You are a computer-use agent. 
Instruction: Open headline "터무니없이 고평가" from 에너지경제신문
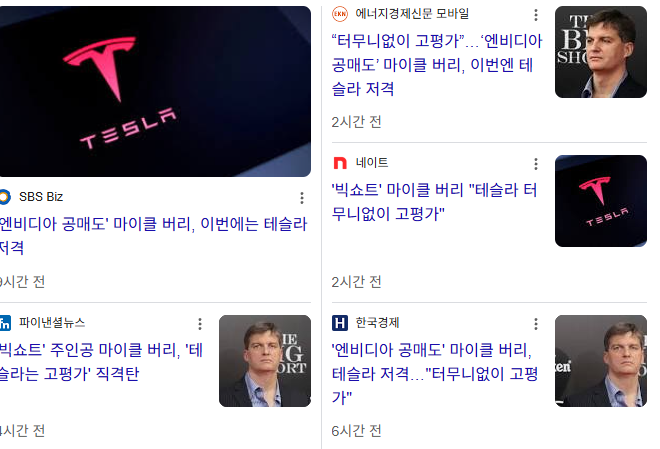click(x=437, y=65)
